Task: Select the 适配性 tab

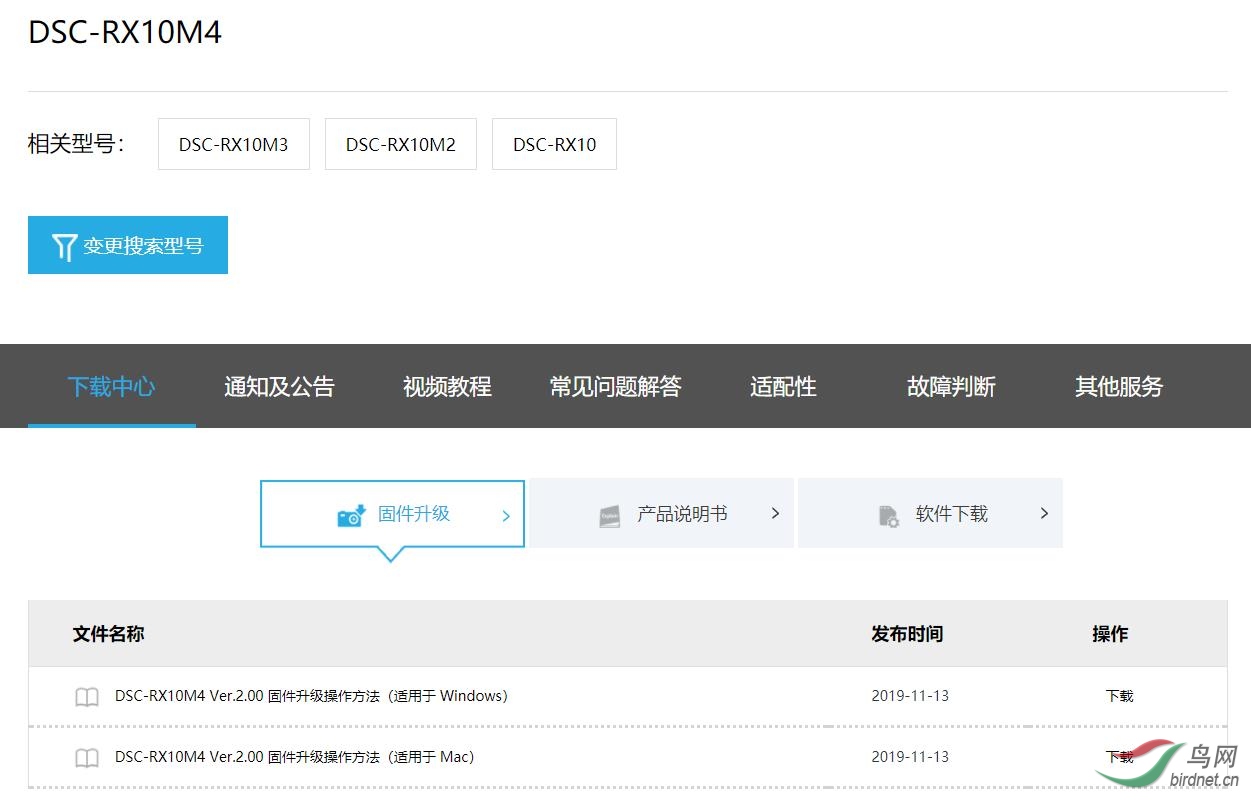Action: pos(783,386)
